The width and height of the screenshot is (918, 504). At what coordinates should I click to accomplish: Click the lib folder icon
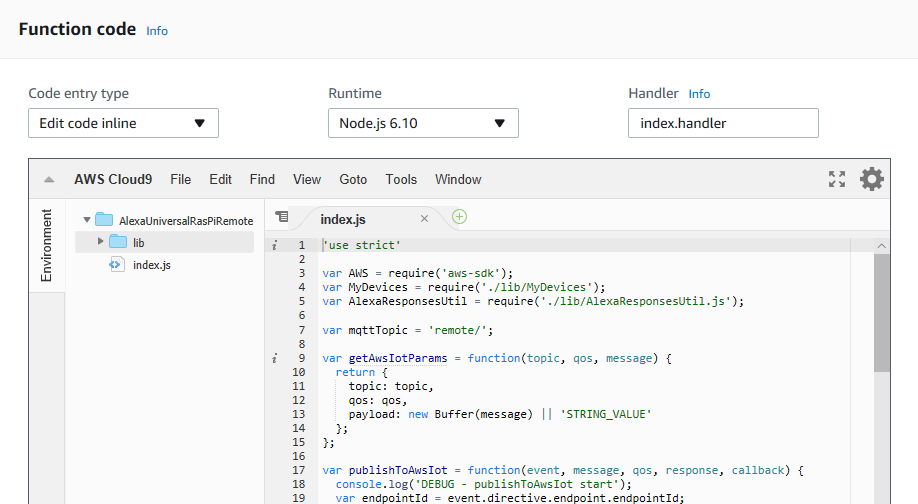[118, 241]
